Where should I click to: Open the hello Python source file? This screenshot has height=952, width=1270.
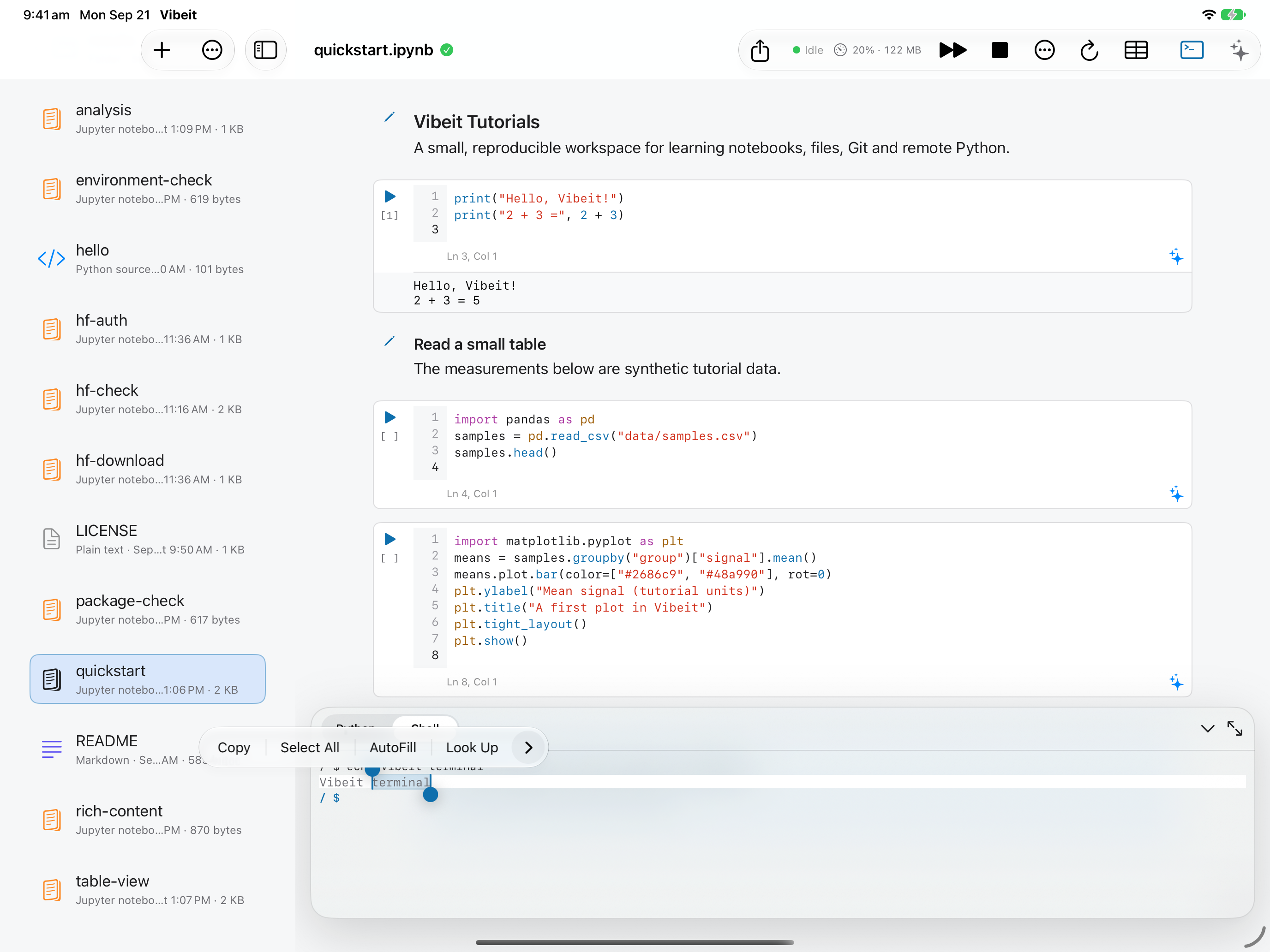(148, 258)
